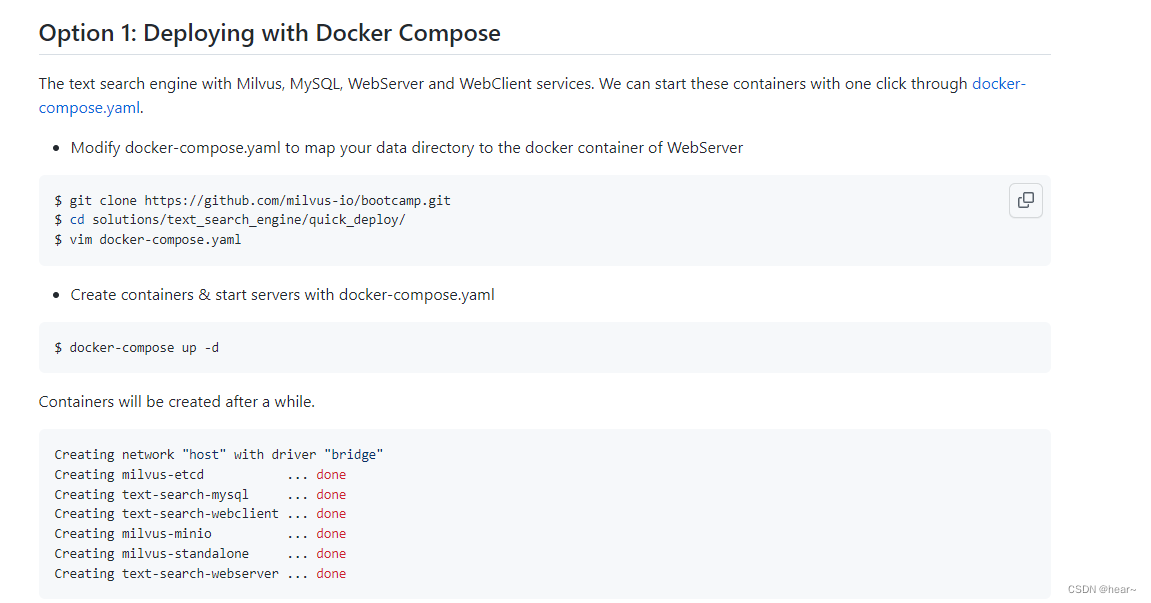Click the milvus-minio output line
The image size is (1151, 603).
[x=200, y=533]
